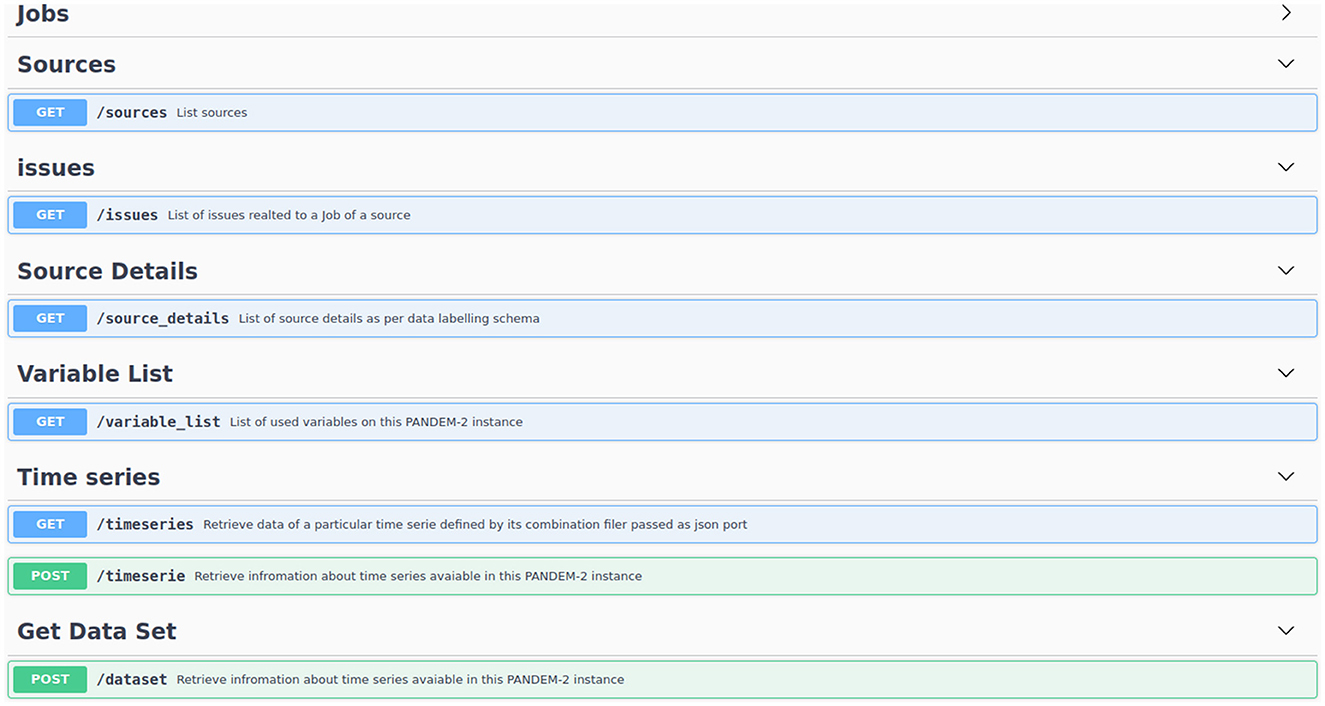Collapse the Source Details section chevron
1325x706 pixels.
click(x=1286, y=270)
